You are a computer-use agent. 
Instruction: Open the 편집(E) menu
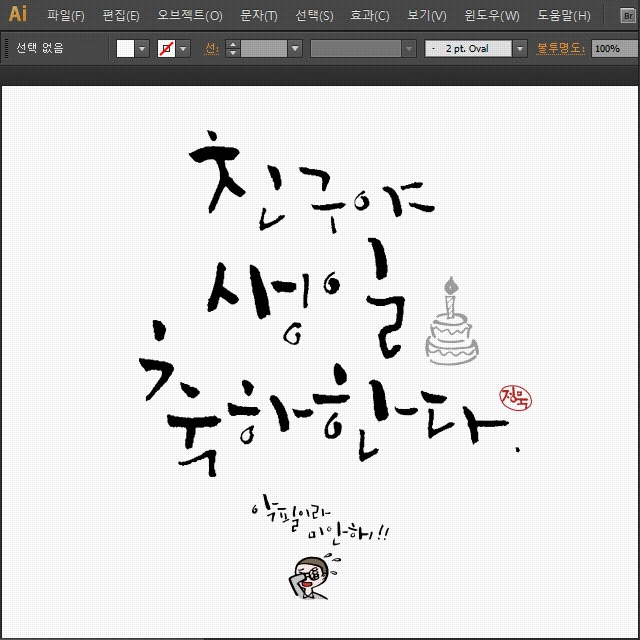(121, 16)
